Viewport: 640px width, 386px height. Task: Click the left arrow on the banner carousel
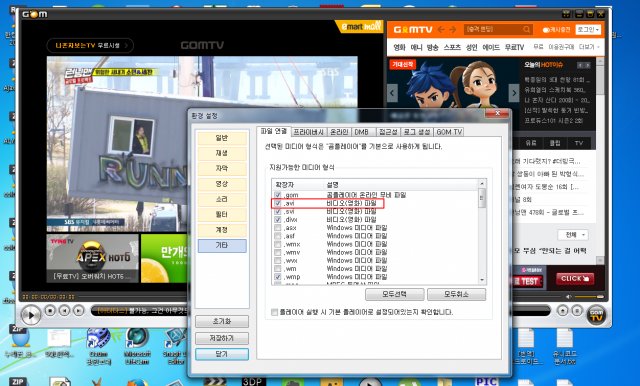coord(392,93)
